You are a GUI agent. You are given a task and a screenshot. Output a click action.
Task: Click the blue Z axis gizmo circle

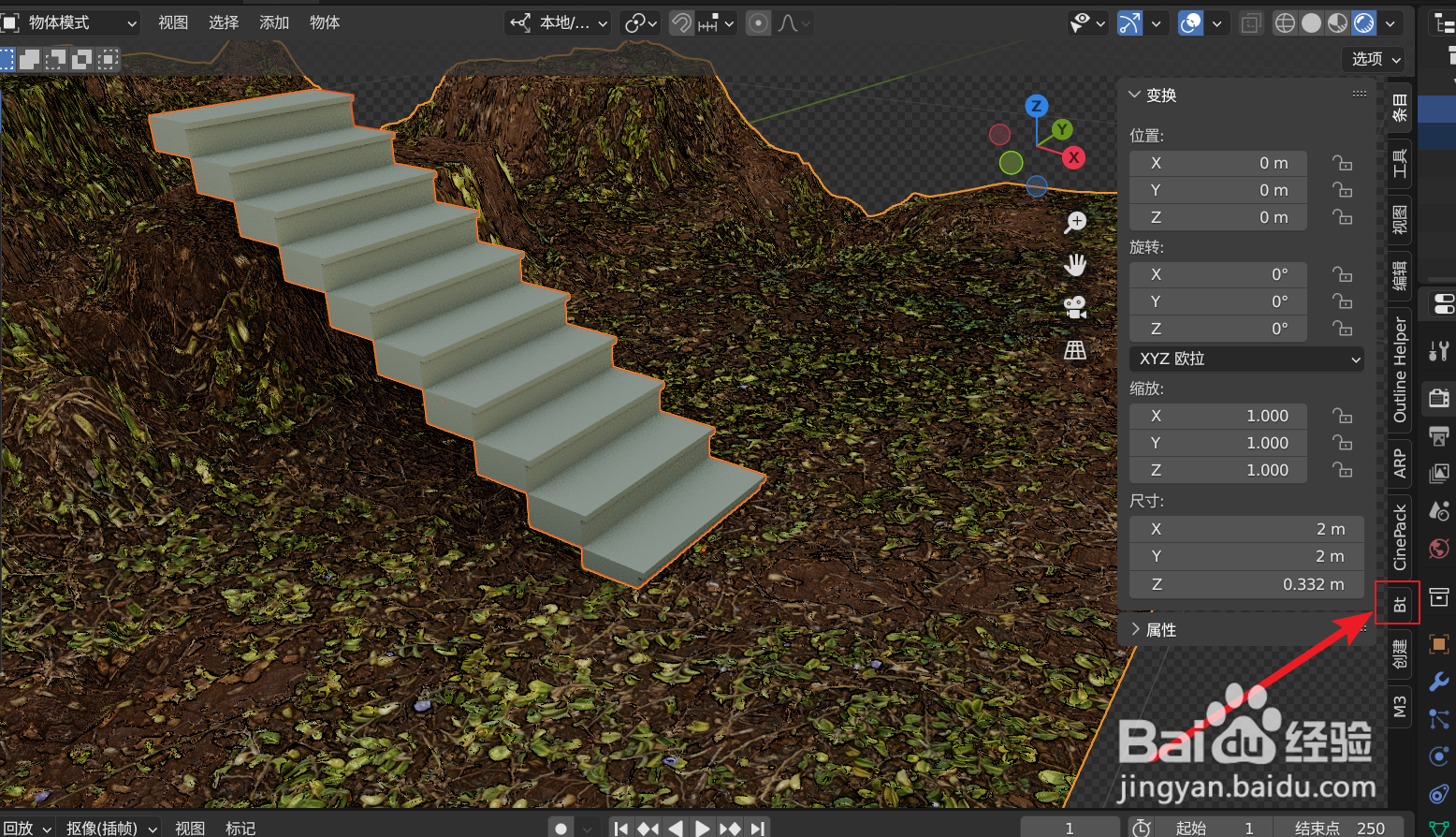click(x=1036, y=106)
